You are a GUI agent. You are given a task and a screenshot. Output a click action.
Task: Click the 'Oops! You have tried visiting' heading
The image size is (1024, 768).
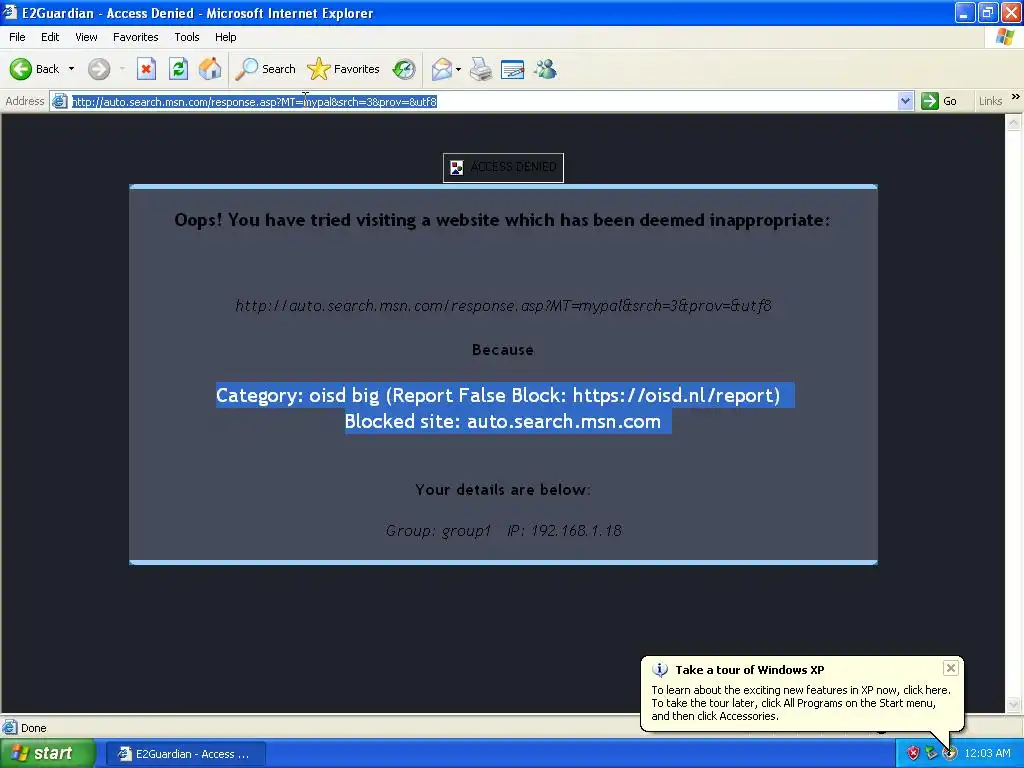tap(502, 220)
